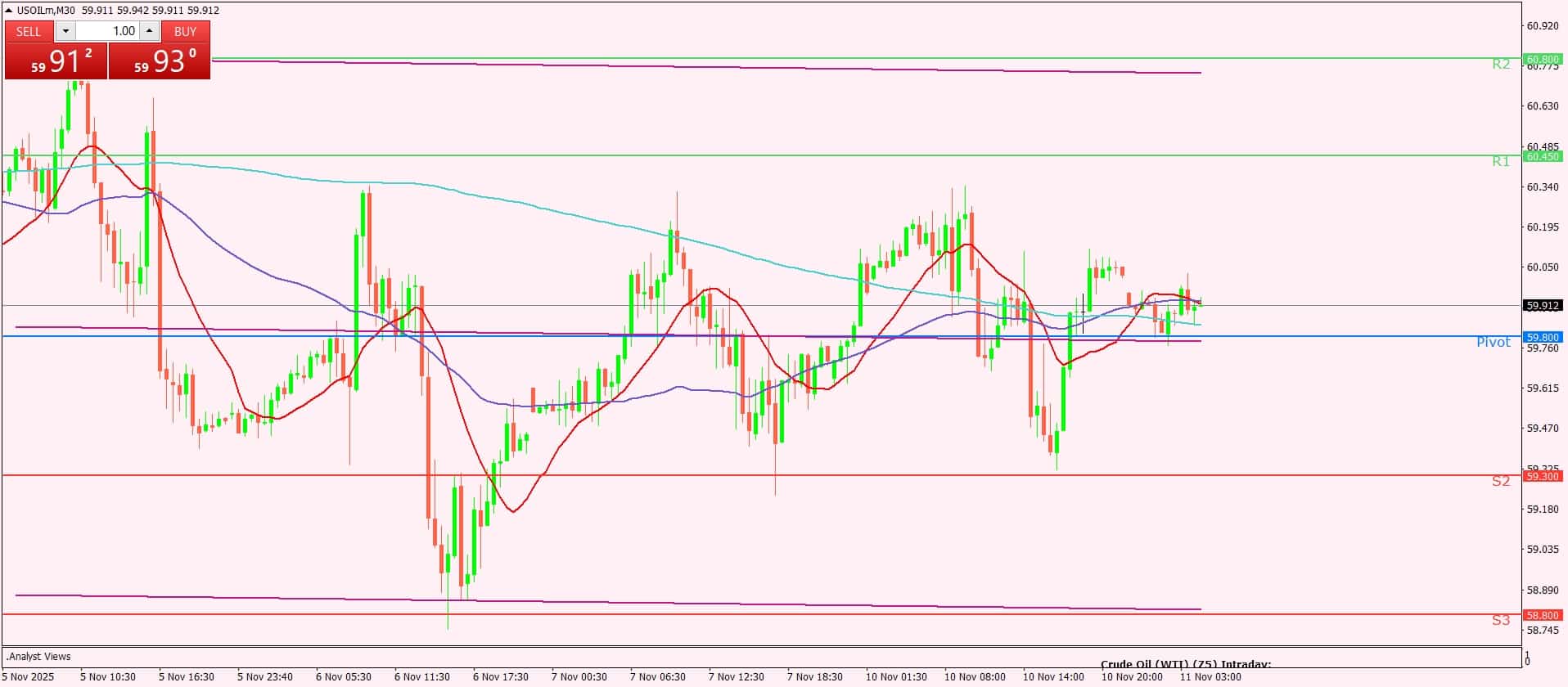
Task: Click the 5 Nov 10:30 time label
Action: pyautogui.click(x=108, y=677)
